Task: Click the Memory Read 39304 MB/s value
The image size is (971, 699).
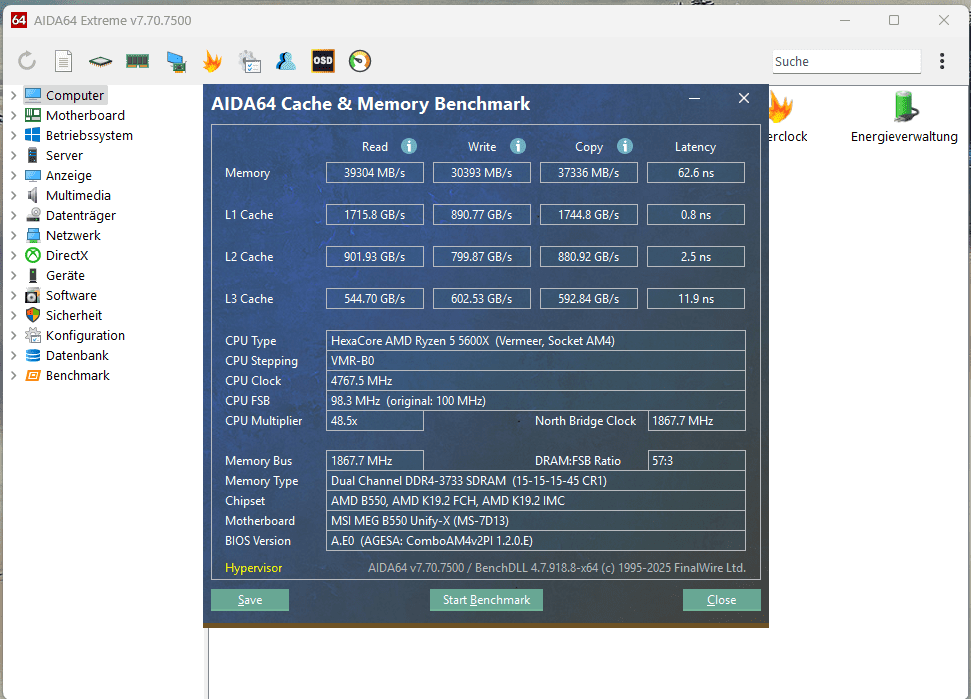Action: coord(375,173)
